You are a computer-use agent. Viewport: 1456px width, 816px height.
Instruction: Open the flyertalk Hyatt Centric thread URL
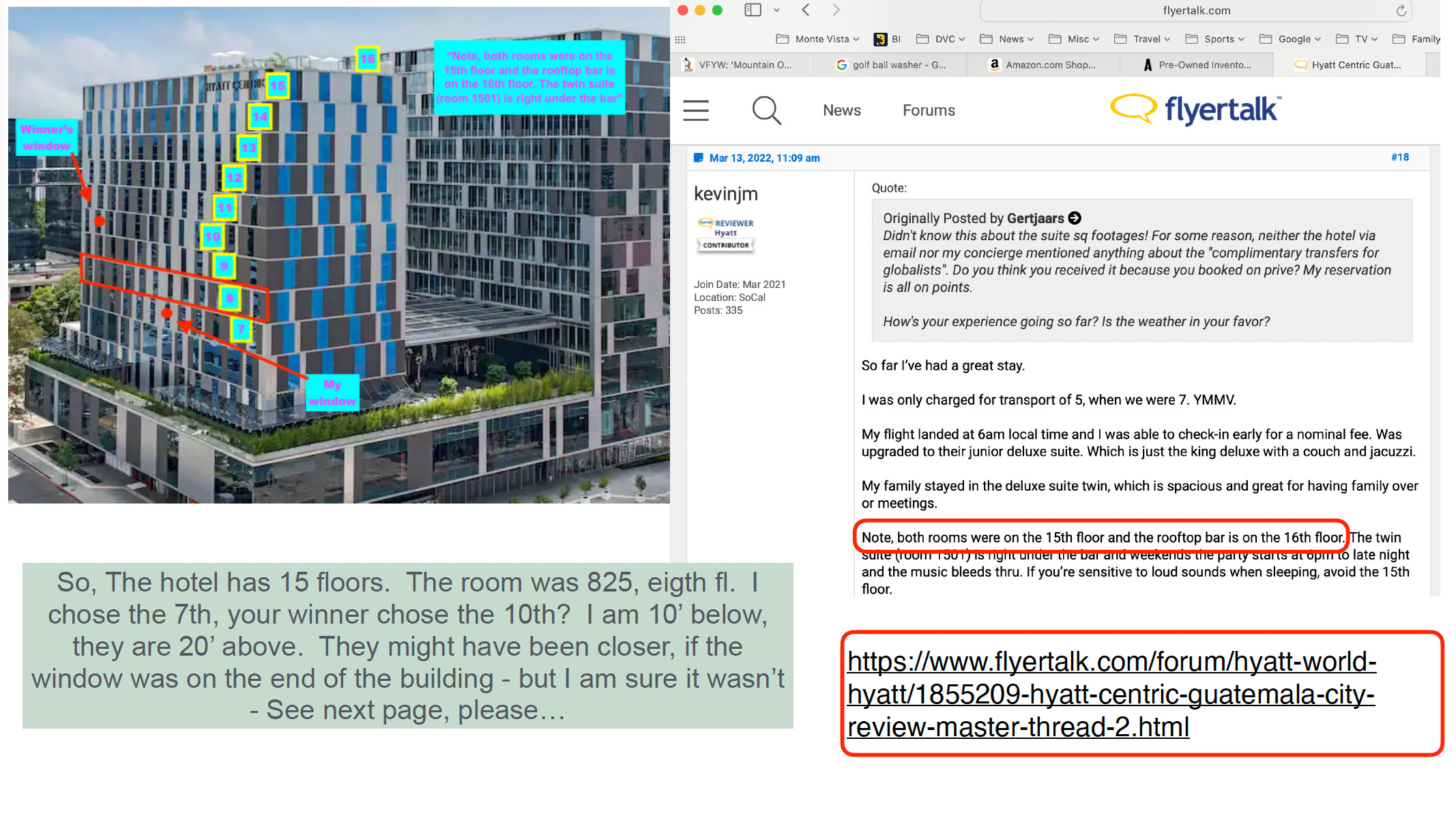click(1112, 695)
